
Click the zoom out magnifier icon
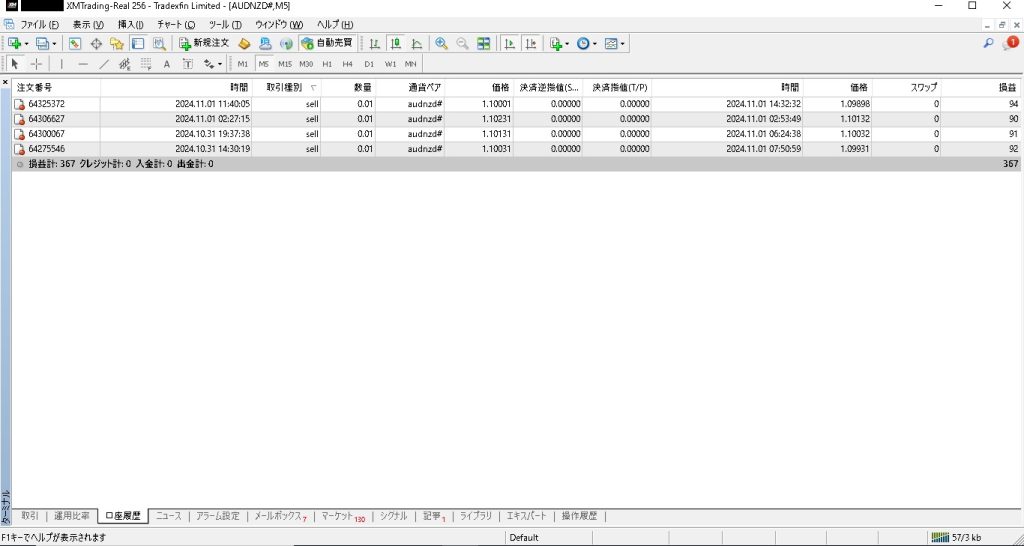tap(462, 43)
